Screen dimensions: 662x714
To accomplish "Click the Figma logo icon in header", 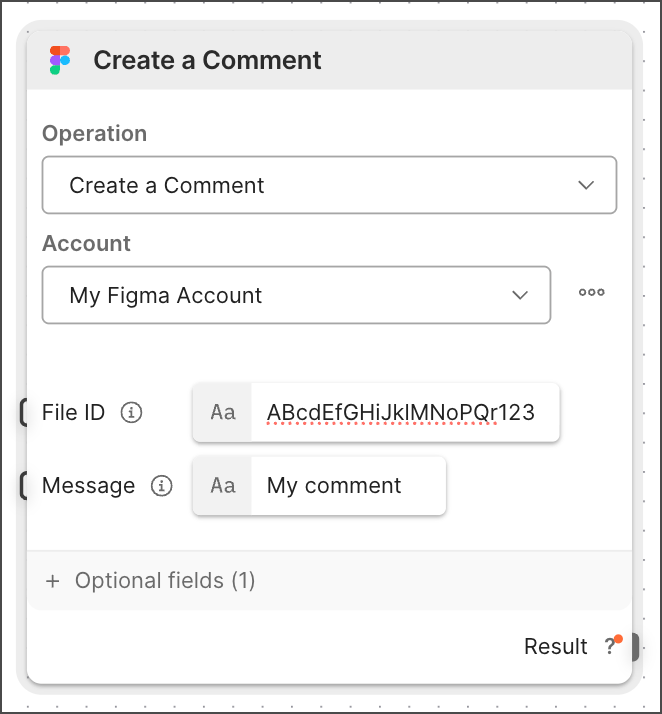I will [60, 60].
